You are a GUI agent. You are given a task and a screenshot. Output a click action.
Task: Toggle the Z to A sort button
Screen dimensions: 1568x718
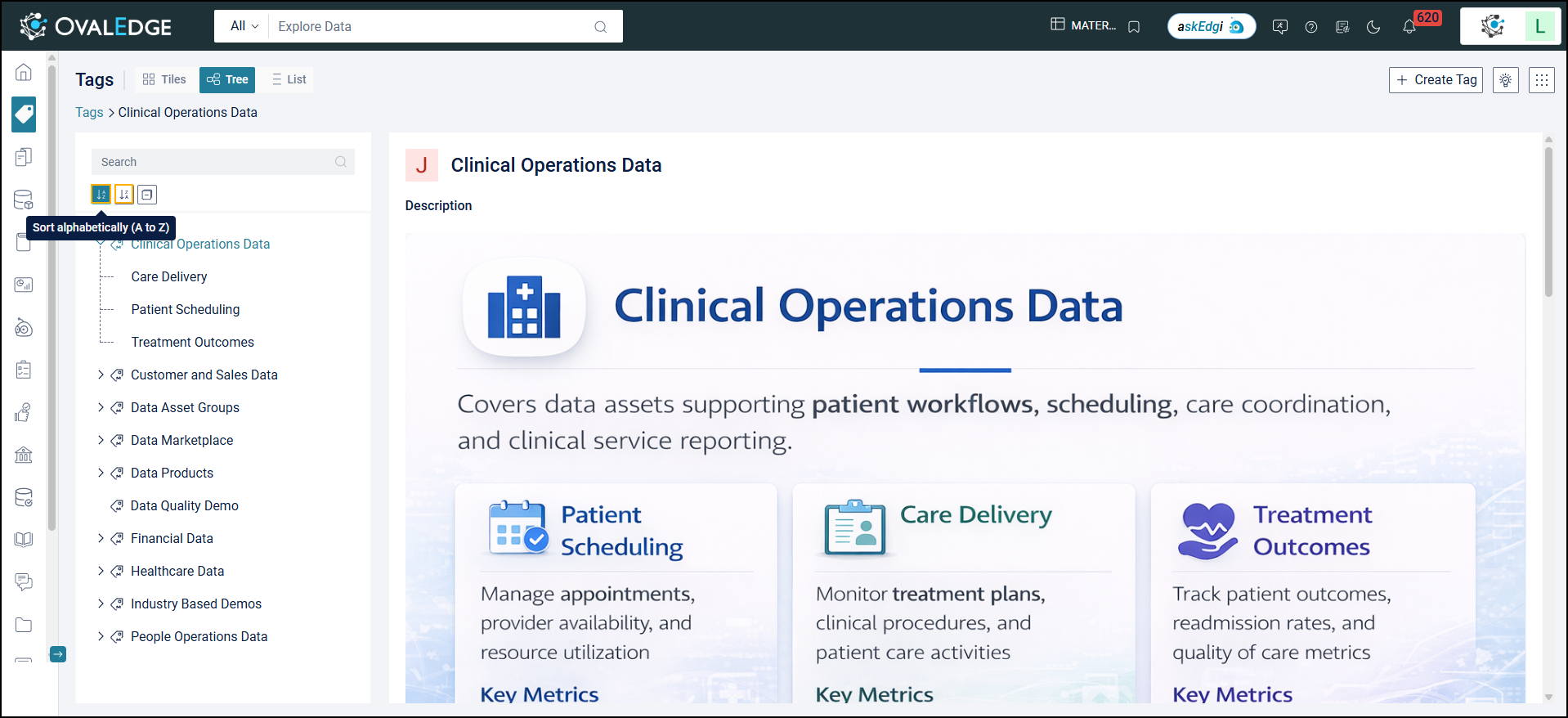[124, 195]
